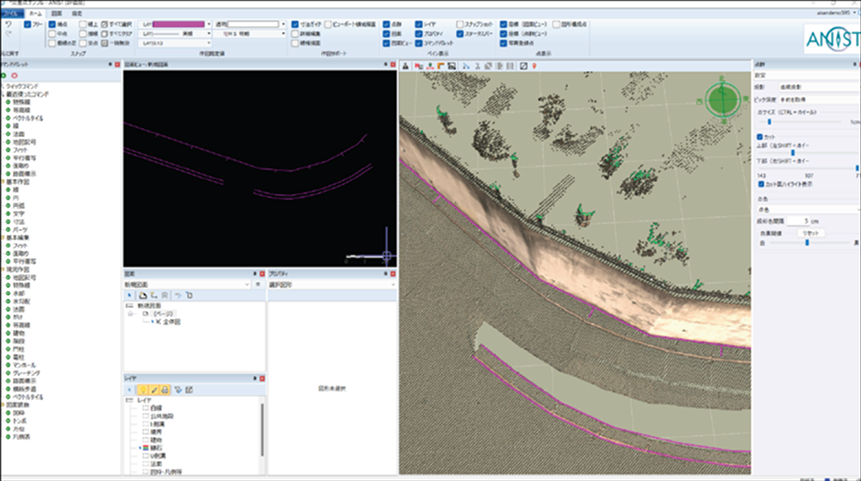
Task: Toggle the カット checkbox in point cloud settings
Action: click(x=760, y=137)
